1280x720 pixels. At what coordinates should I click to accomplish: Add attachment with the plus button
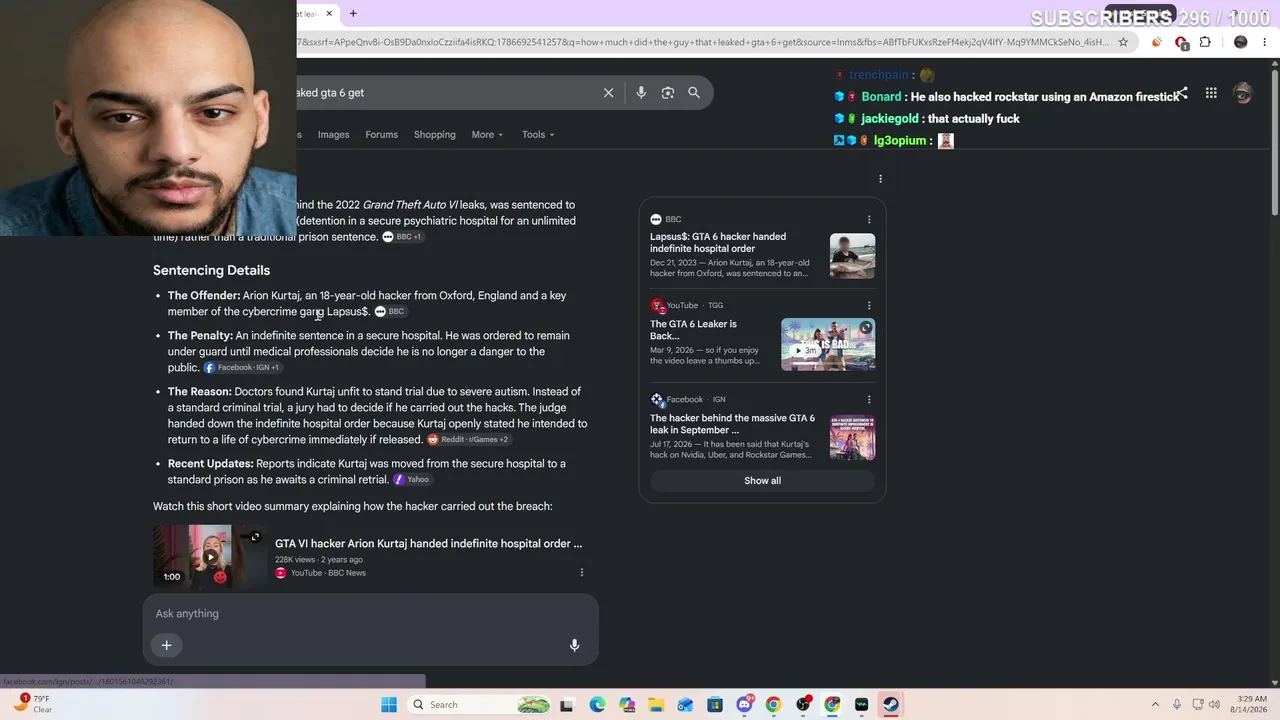167,645
